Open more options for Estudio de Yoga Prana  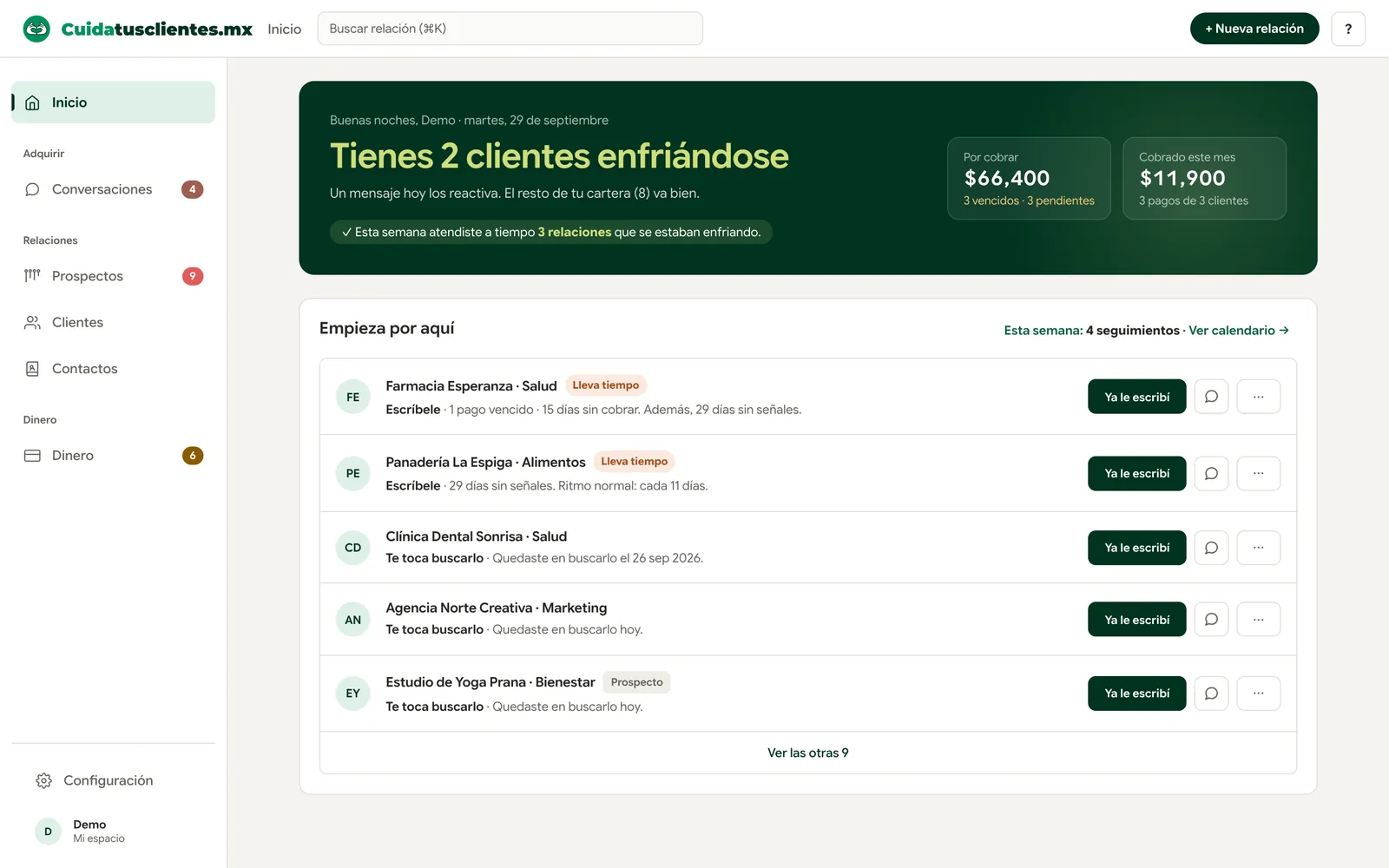coord(1259,694)
